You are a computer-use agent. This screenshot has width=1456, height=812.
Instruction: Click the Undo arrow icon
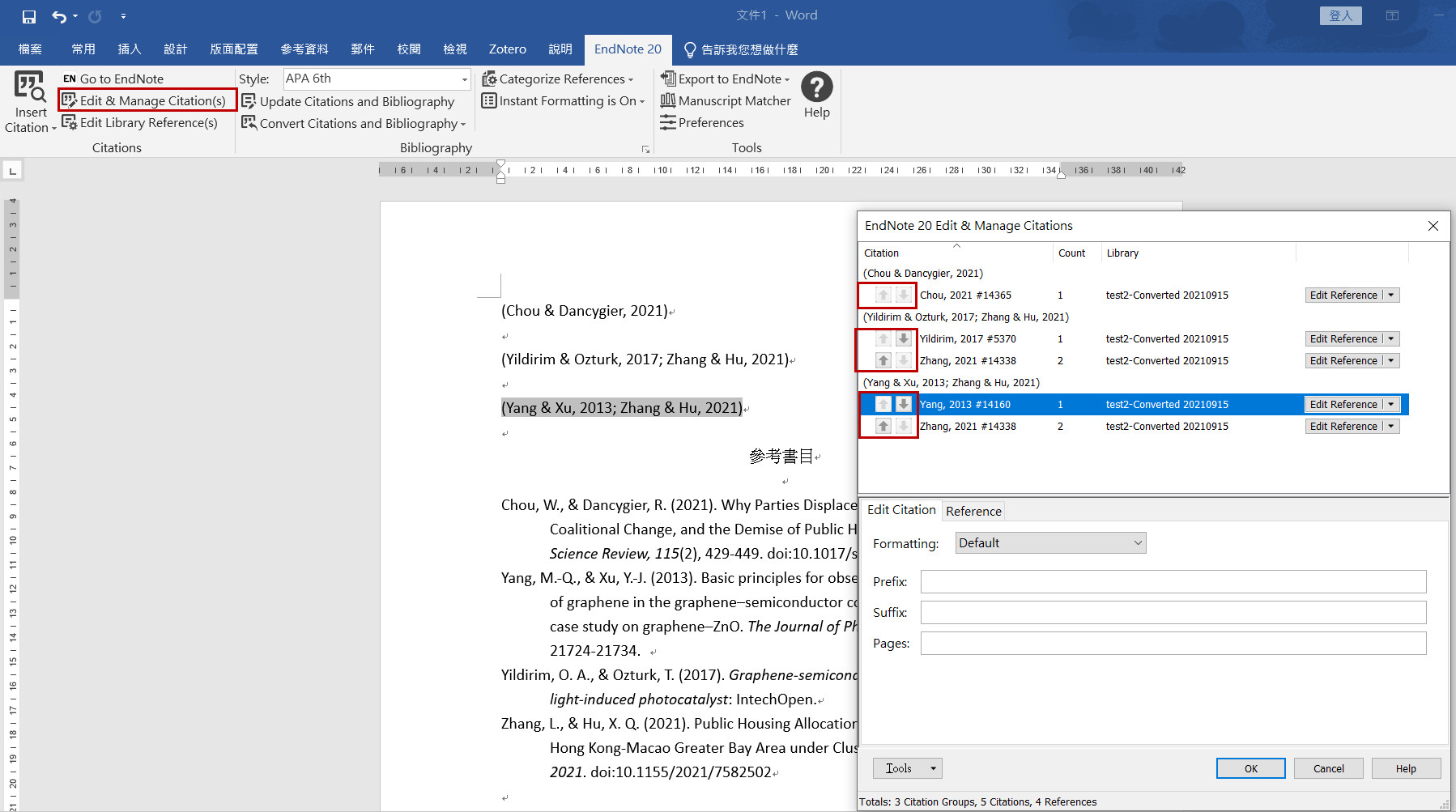click(x=59, y=16)
